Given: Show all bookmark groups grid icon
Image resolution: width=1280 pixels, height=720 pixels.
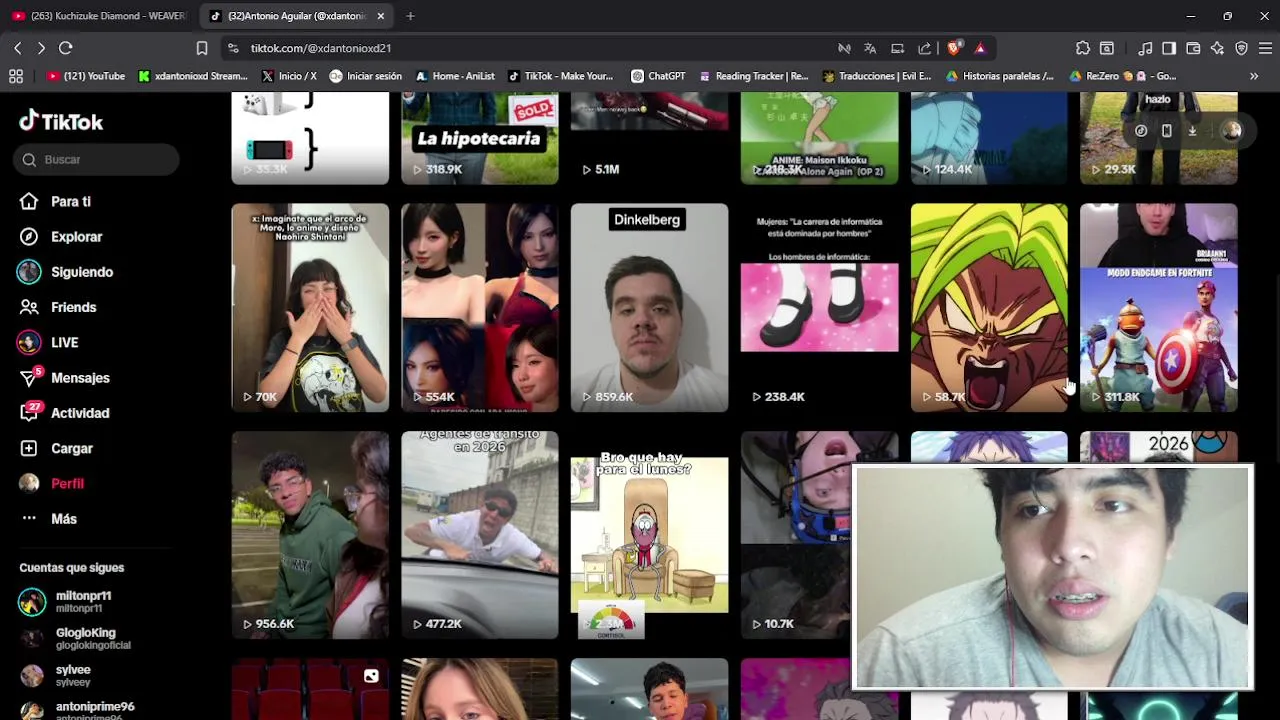Looking at the screenshot, I should (16, 76).
